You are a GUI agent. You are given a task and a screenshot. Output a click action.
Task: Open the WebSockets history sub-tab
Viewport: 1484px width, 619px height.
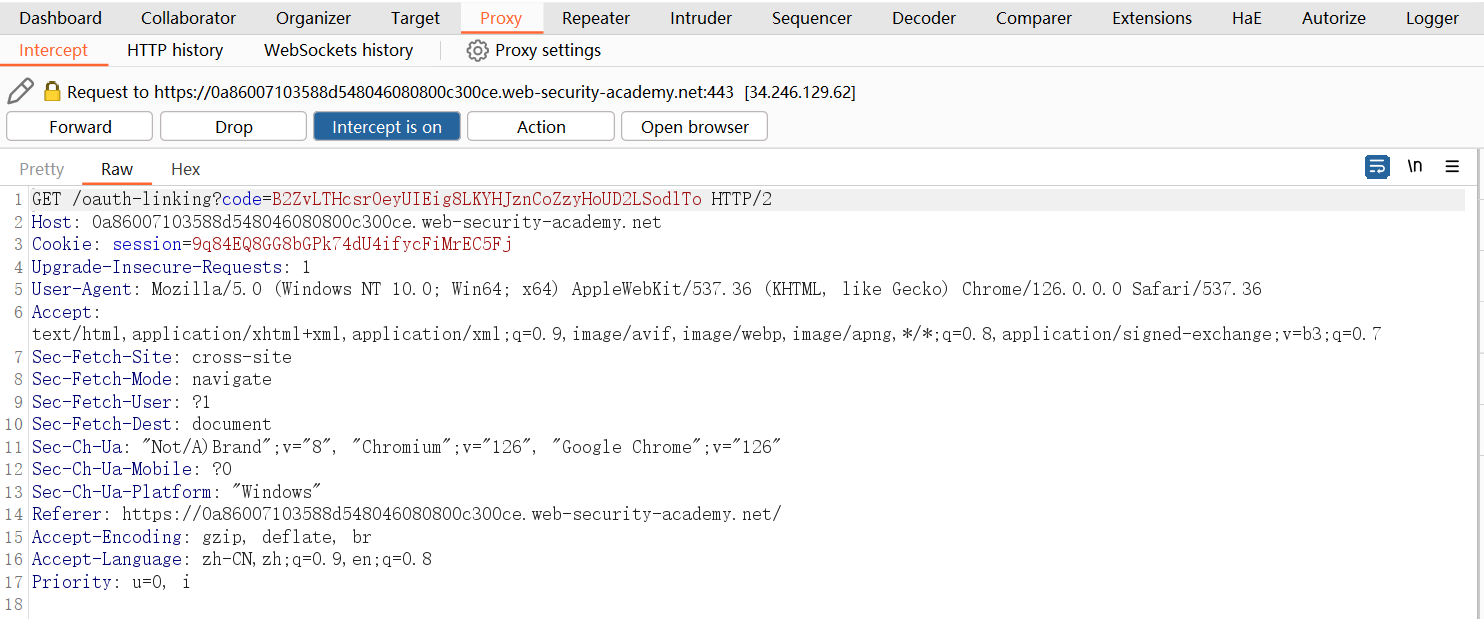pos(338,50)
